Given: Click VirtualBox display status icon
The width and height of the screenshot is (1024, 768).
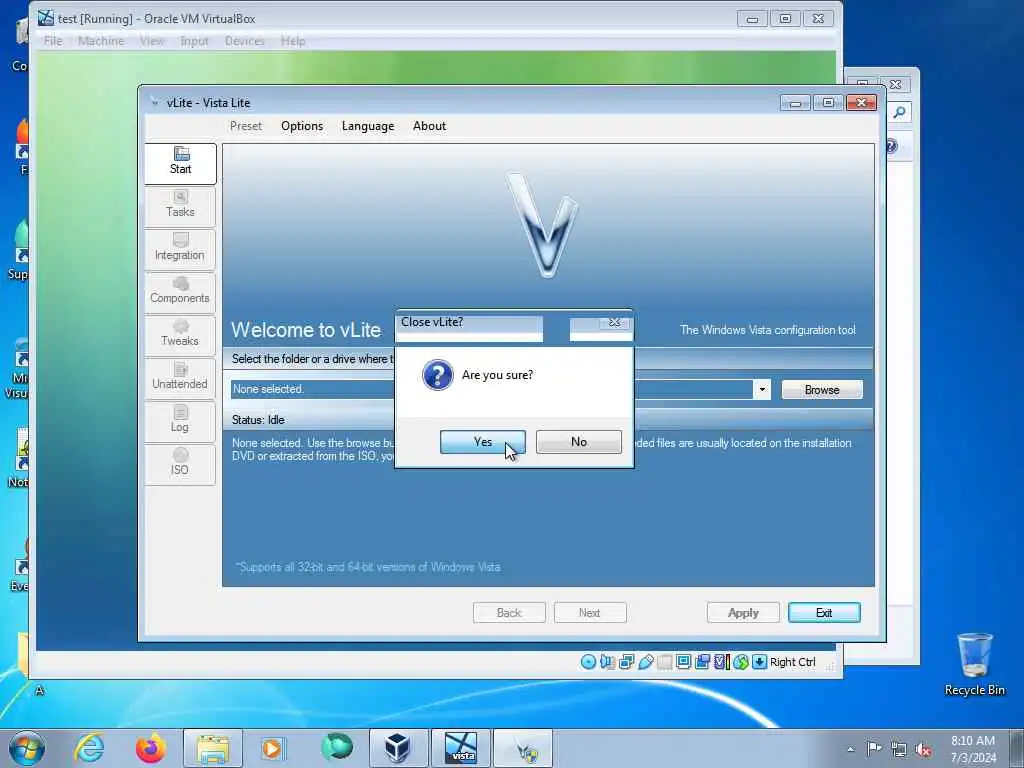Looking at the screenshot, I should (683, 662).
